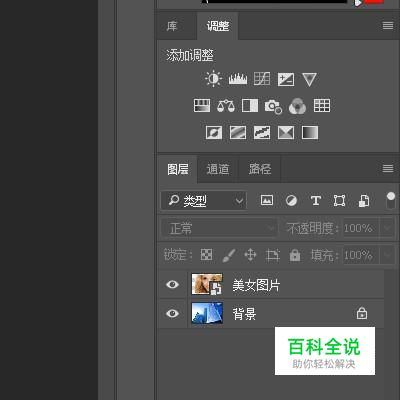Open the 填充 fill slider arrow
Screen dimensions: 400x400
pos(388,255)
